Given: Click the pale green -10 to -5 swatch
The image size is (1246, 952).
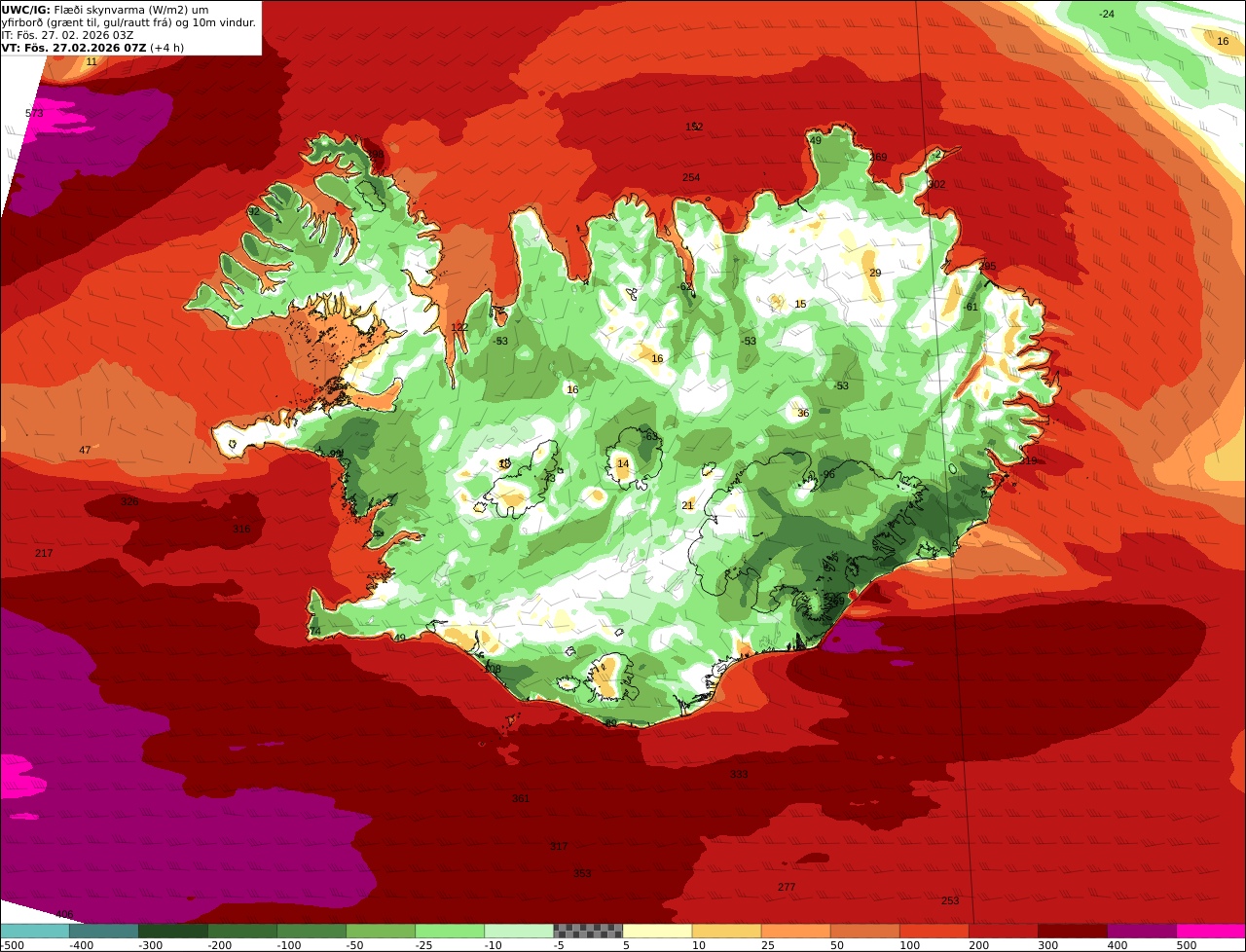Looking at the screenshot, I should tap(519, 931).
